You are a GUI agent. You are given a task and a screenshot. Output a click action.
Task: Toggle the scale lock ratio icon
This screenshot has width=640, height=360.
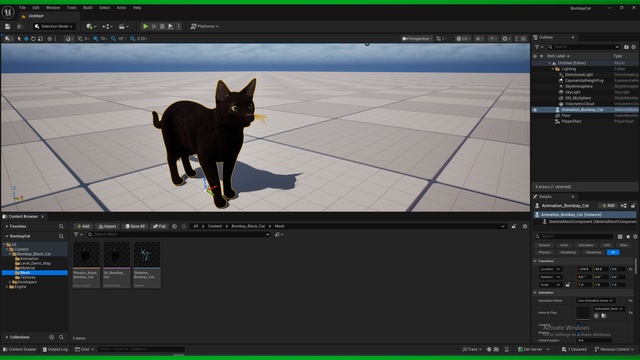(568, 285)
